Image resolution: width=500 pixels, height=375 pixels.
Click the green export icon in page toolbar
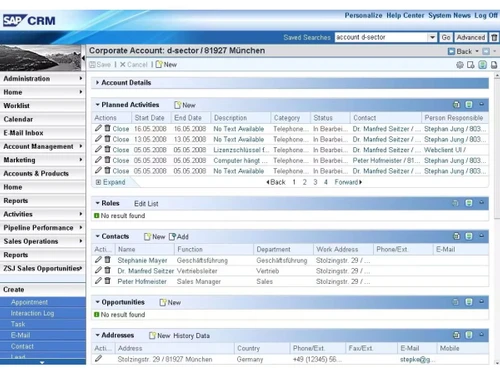coord(482,65)
